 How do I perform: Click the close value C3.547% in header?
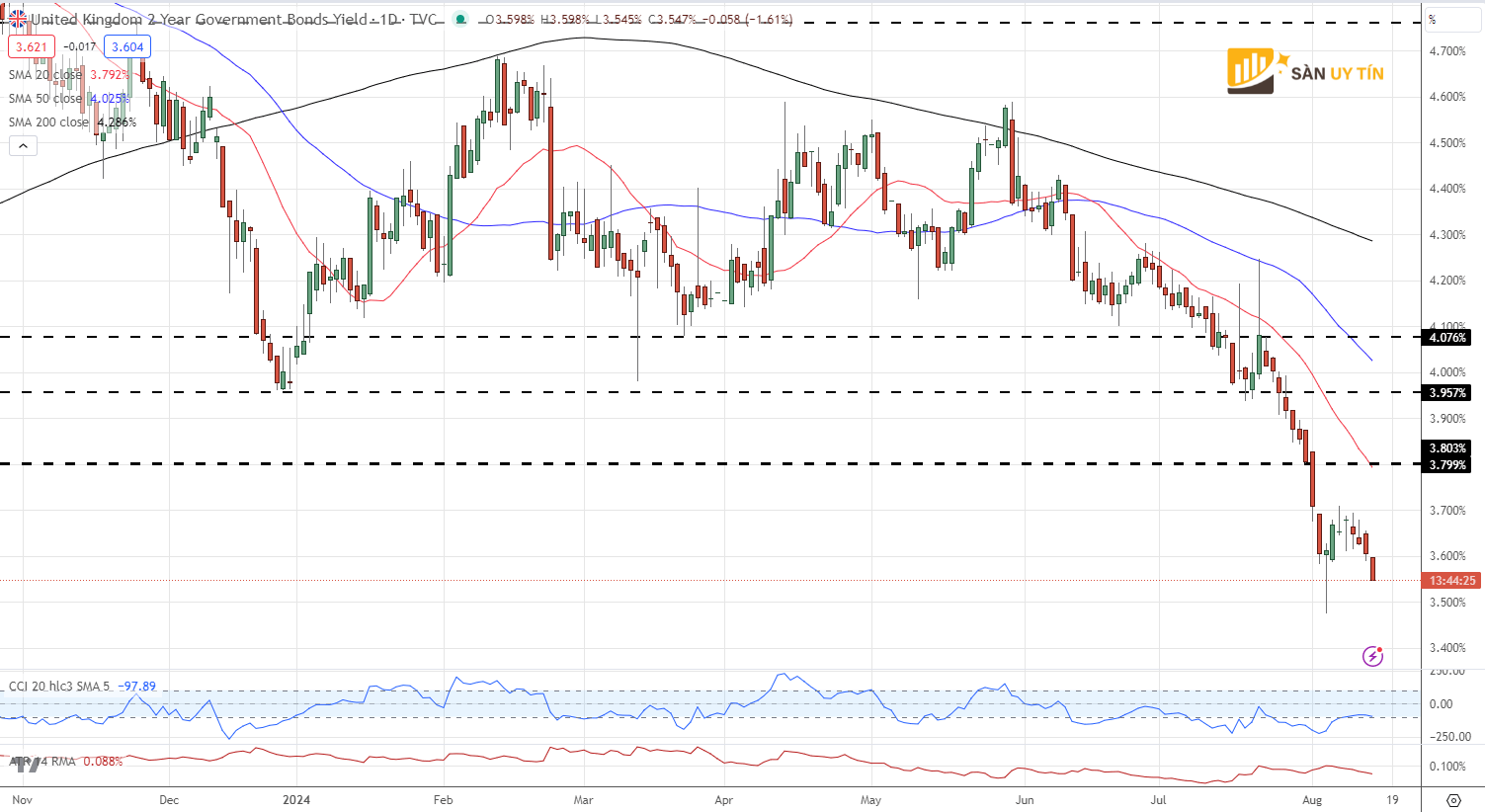click(x=673, y=20)
